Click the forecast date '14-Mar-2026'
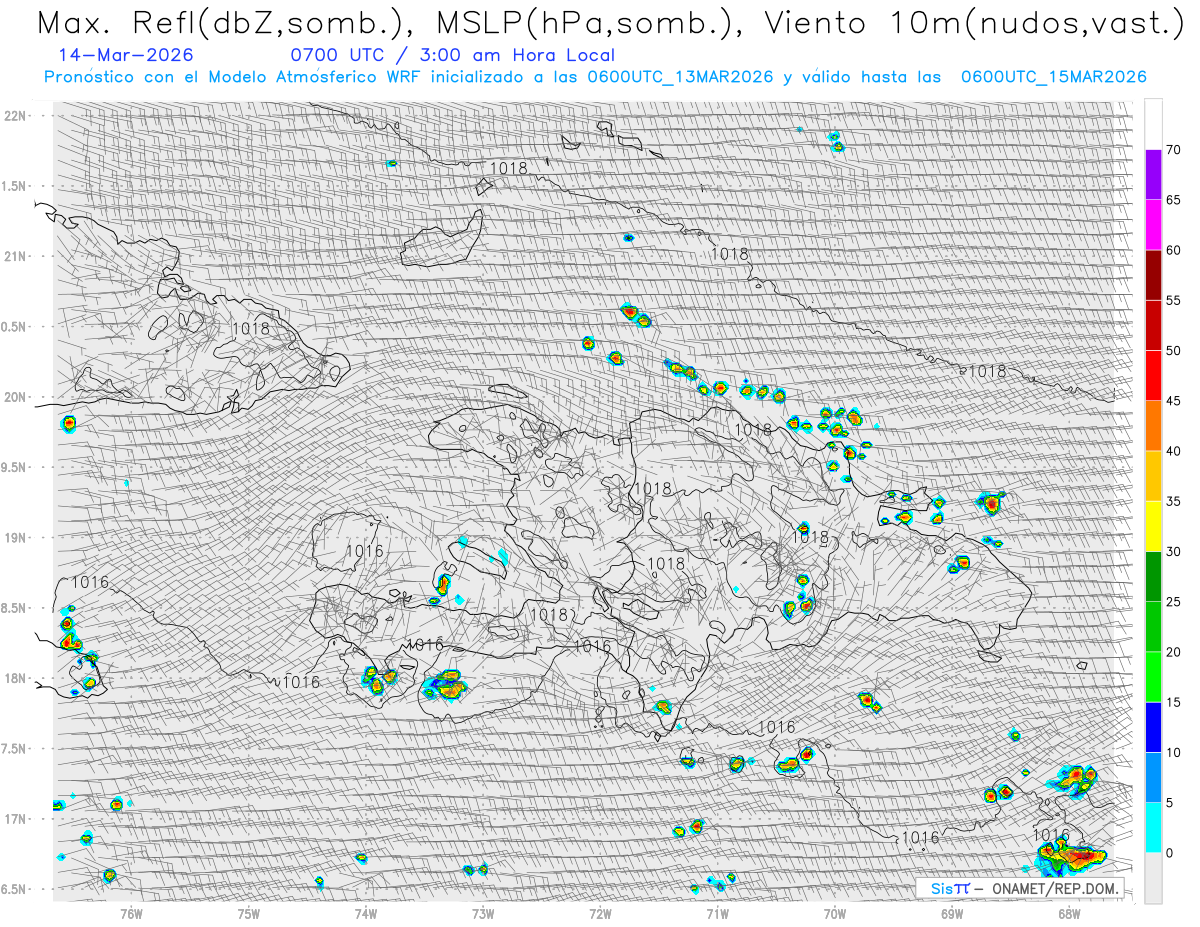The image size is (1200, 927). pyautogui.click(x=126, y=55)
